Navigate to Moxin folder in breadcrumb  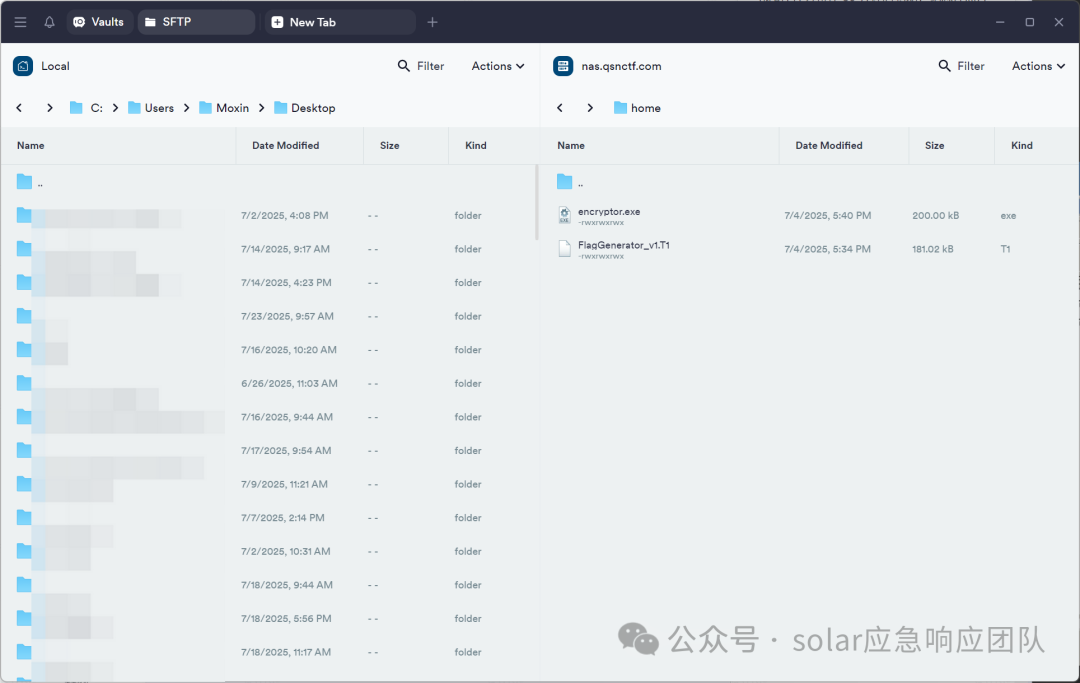(224, 108)
